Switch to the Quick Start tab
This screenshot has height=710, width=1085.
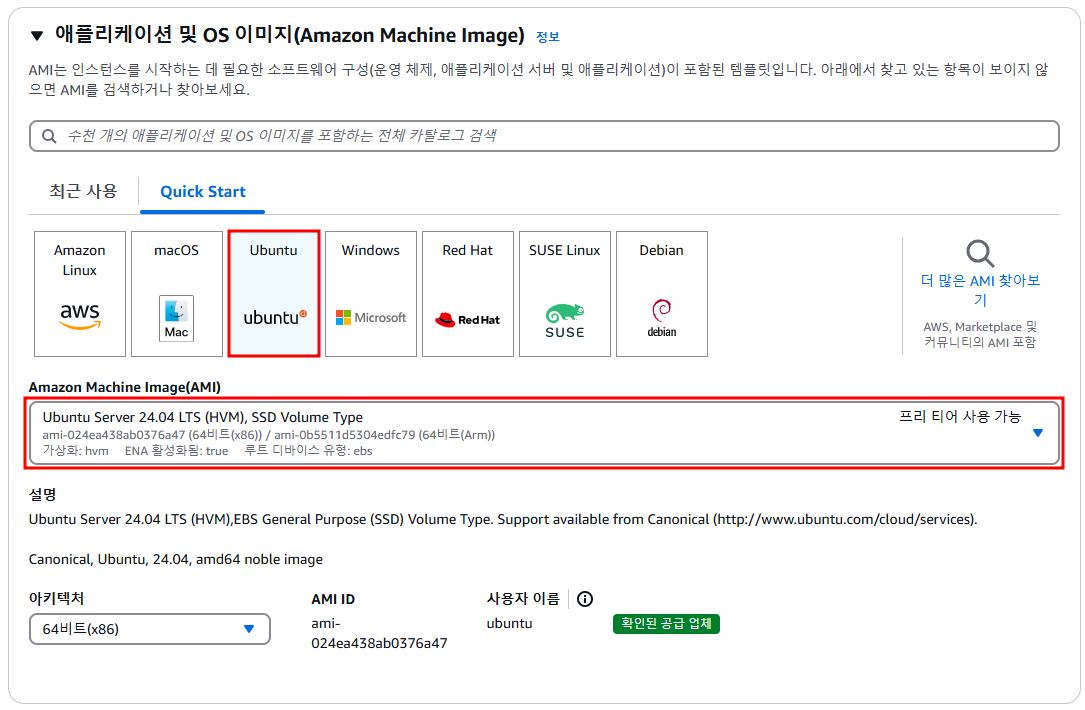click(x=203, y=192)
